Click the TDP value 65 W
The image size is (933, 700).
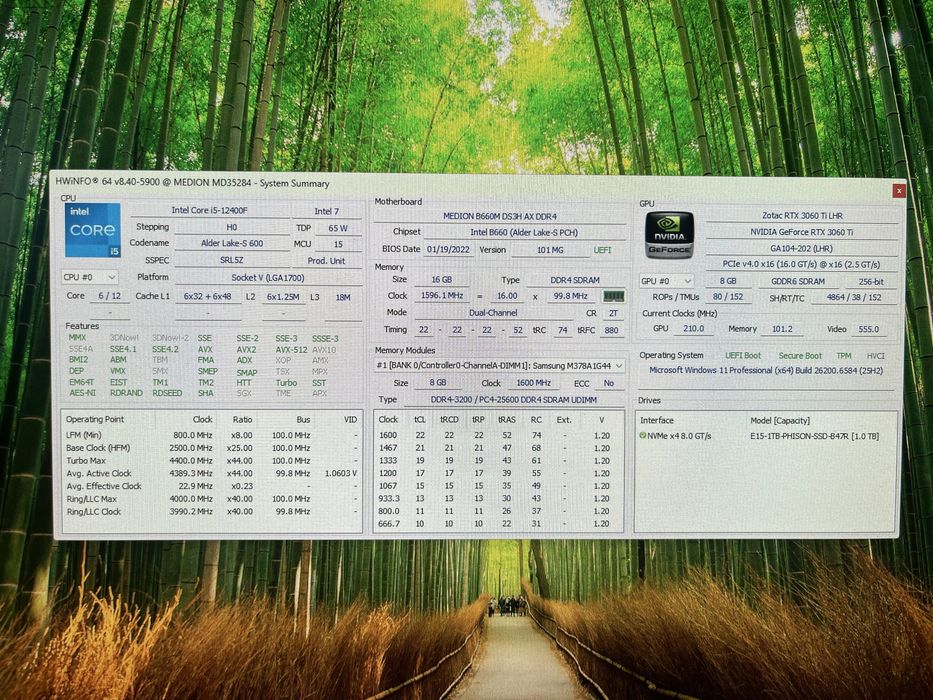pos(338,228)
